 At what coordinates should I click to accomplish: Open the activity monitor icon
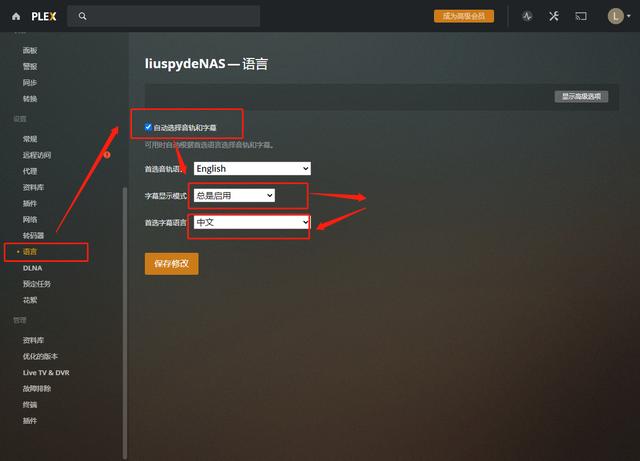[x=527, y=16]
